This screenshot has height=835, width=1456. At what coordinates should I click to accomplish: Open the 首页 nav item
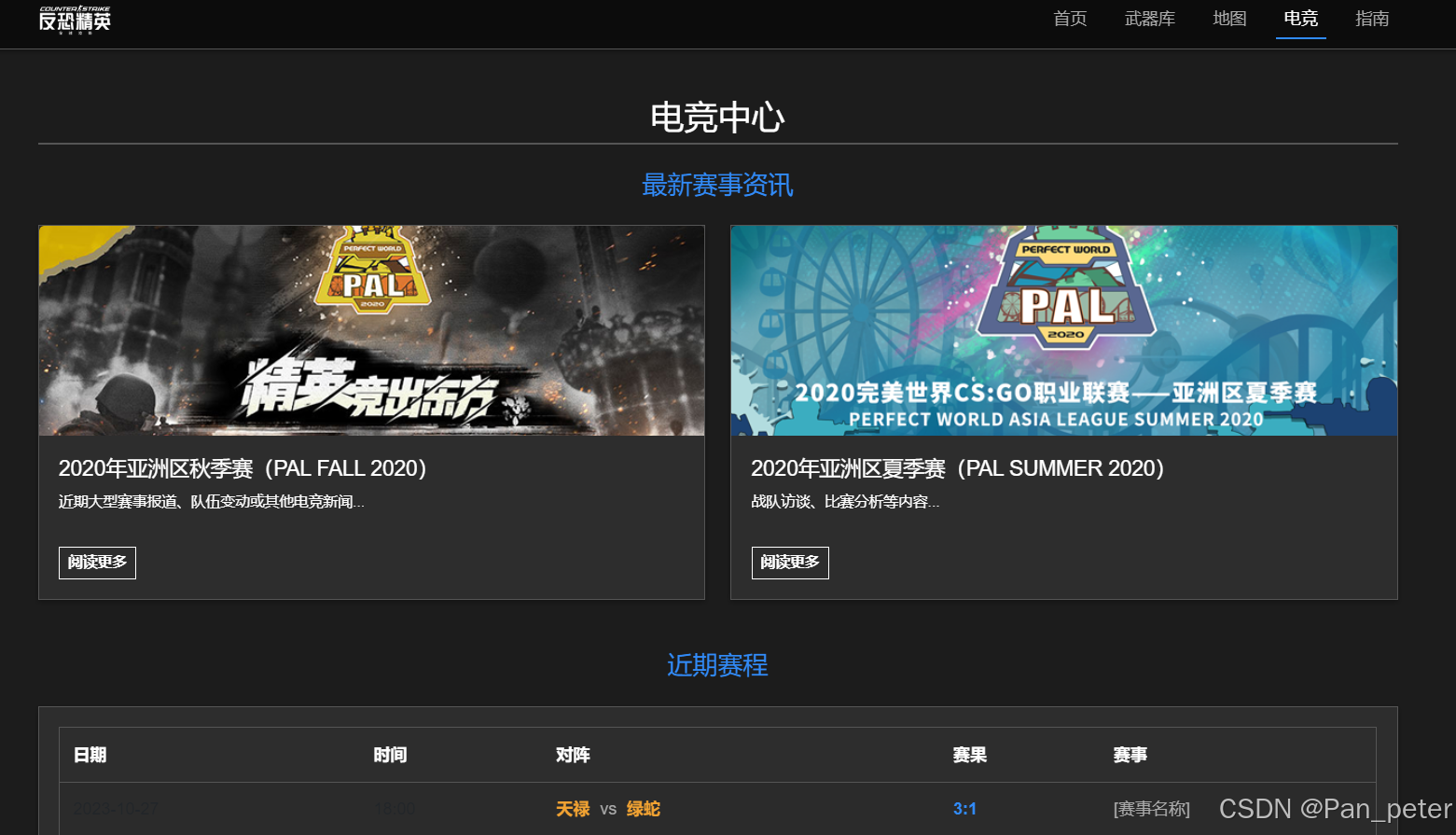pos(1070,19)
